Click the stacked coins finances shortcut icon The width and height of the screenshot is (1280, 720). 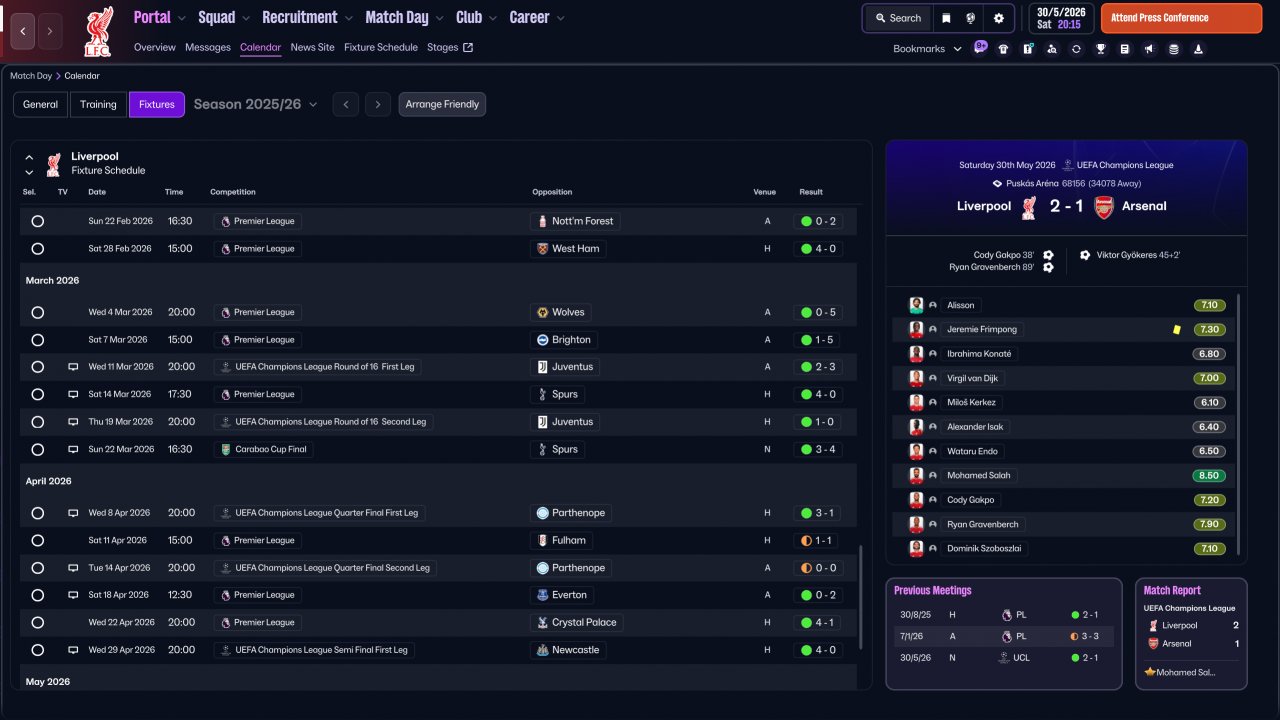[x=1173, y=49]
